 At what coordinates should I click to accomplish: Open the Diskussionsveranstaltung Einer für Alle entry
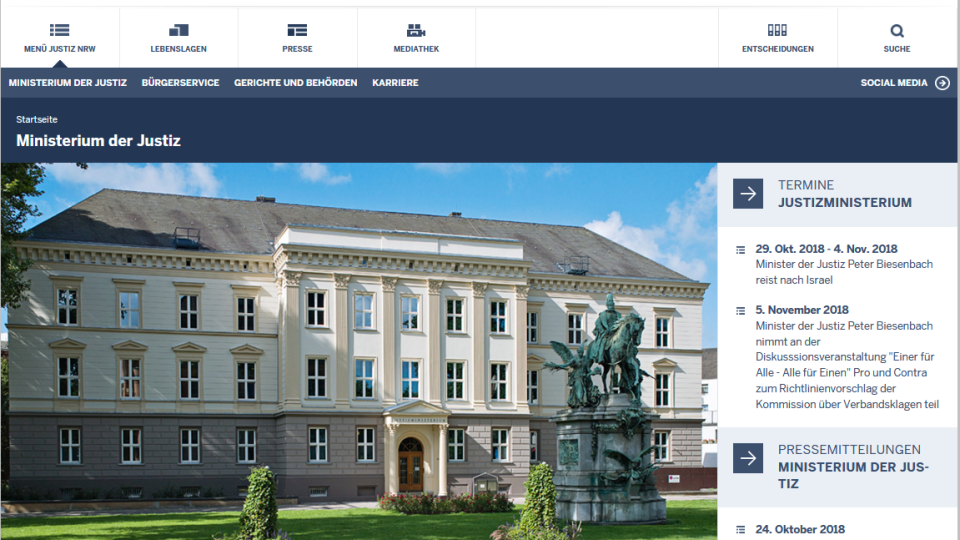pos(847,365)
